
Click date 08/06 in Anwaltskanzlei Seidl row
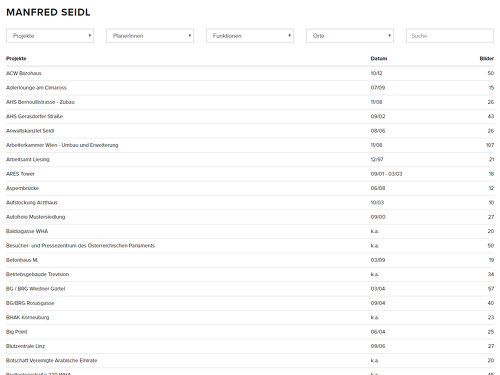tap(378, 131)
